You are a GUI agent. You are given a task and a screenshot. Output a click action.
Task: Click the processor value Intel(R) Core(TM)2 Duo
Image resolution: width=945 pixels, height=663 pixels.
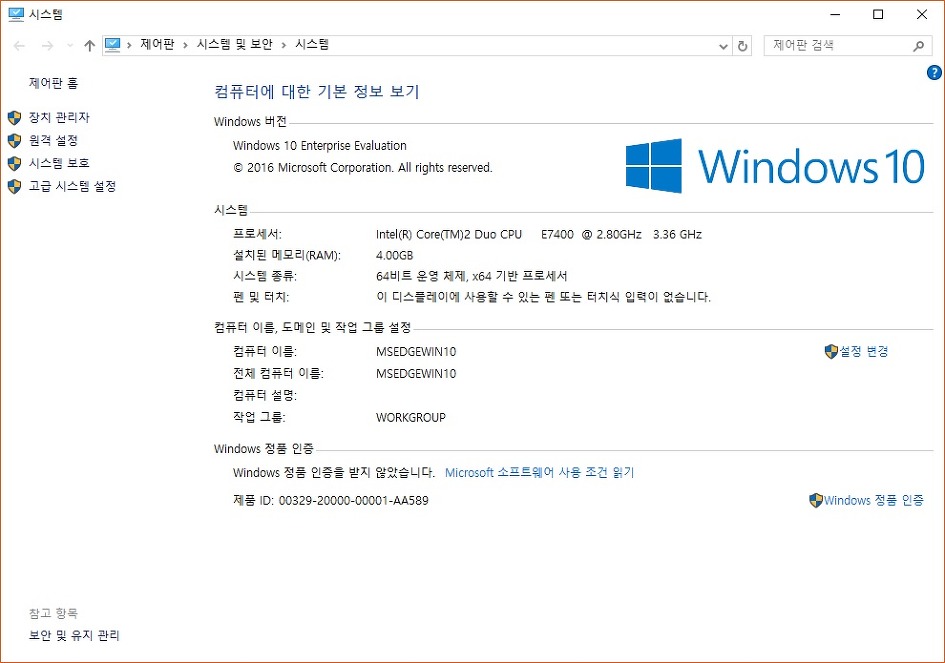click(539, 234)
